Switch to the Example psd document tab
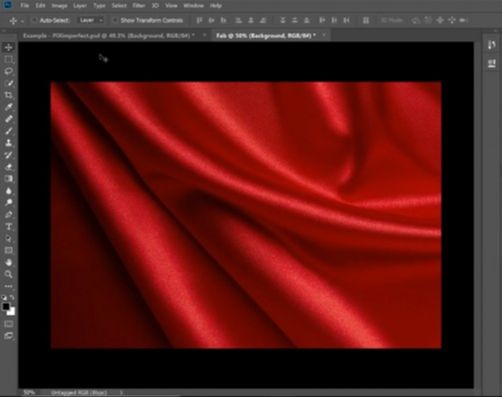 (109, 35)
